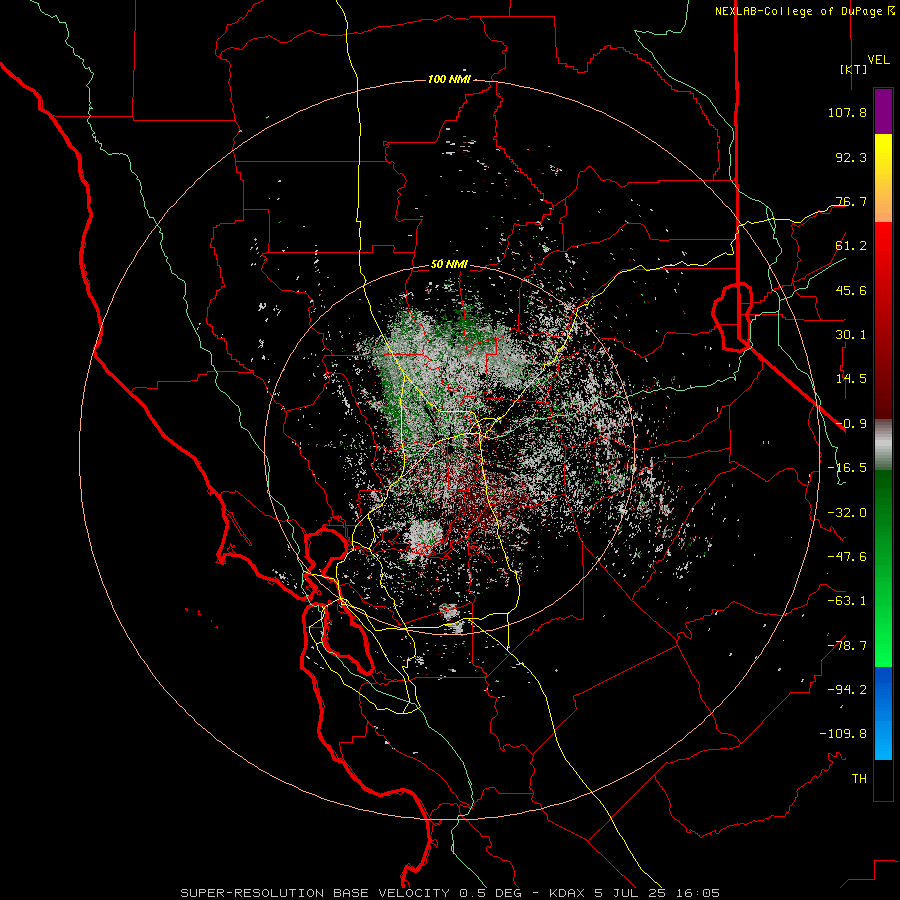
Task: Click the NEXLAB-College of DuPage label
Action: (x=805, y=11)
